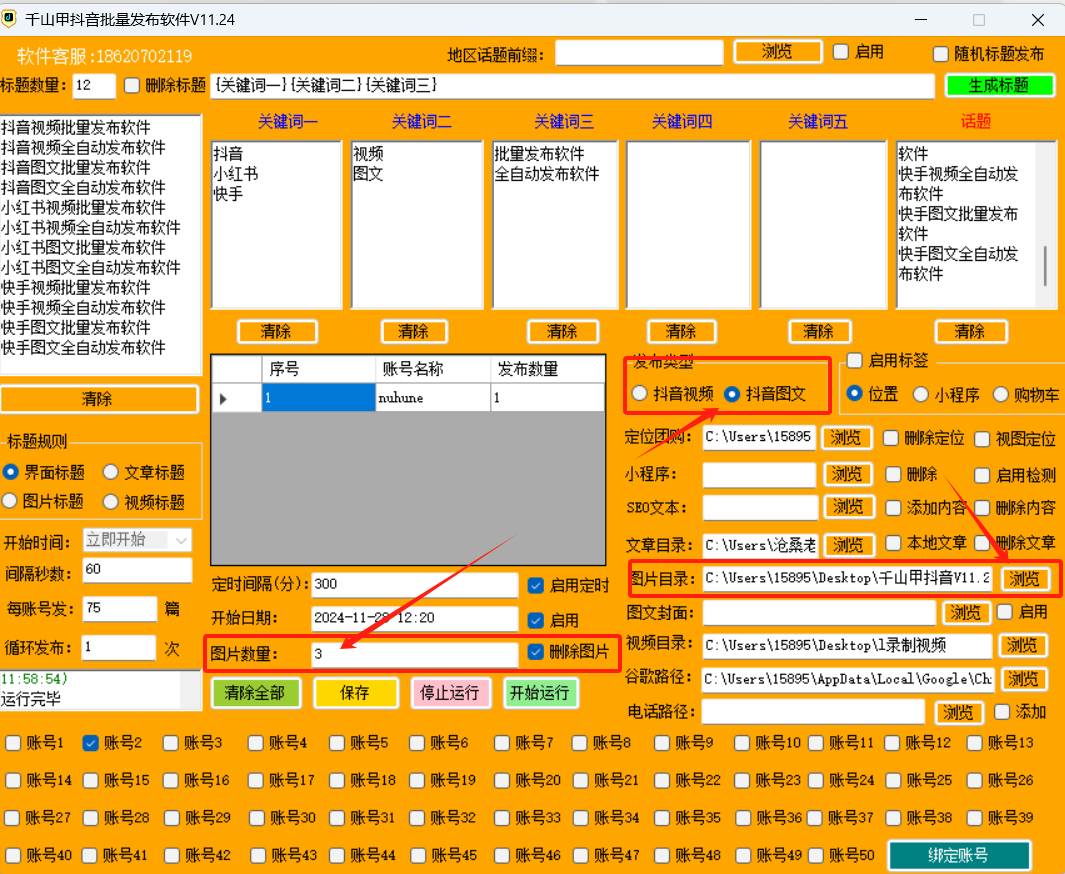Screen dimensions: 1065x874
Task: Click the teal 绑定账号 button
Action: coord(958,855)
